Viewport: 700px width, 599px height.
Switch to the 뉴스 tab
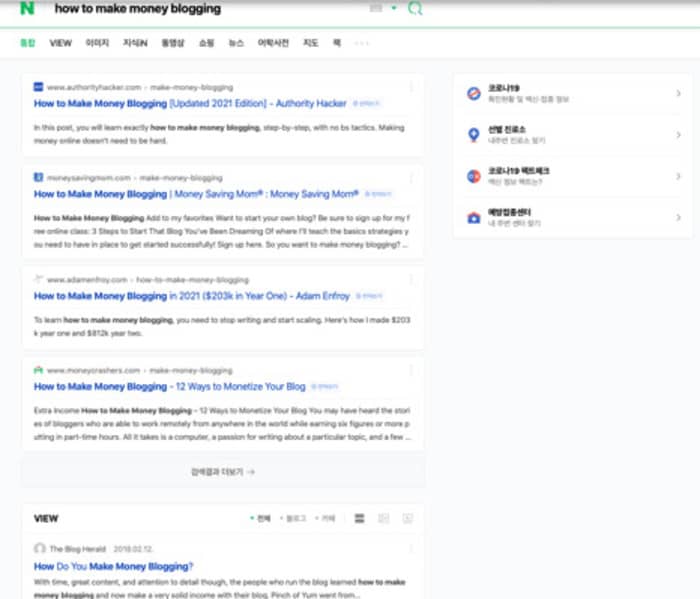(x=235, y=43)
